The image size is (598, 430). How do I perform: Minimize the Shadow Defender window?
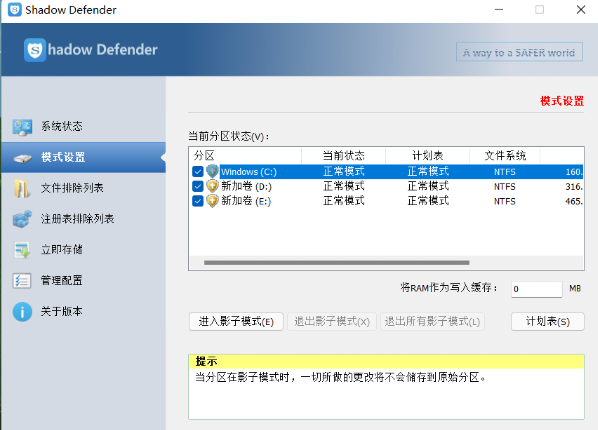pos(499,10)
